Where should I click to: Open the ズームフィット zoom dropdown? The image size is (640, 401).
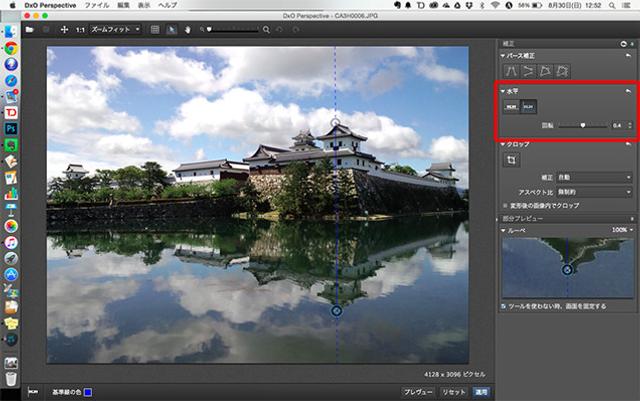coord(115,29)
